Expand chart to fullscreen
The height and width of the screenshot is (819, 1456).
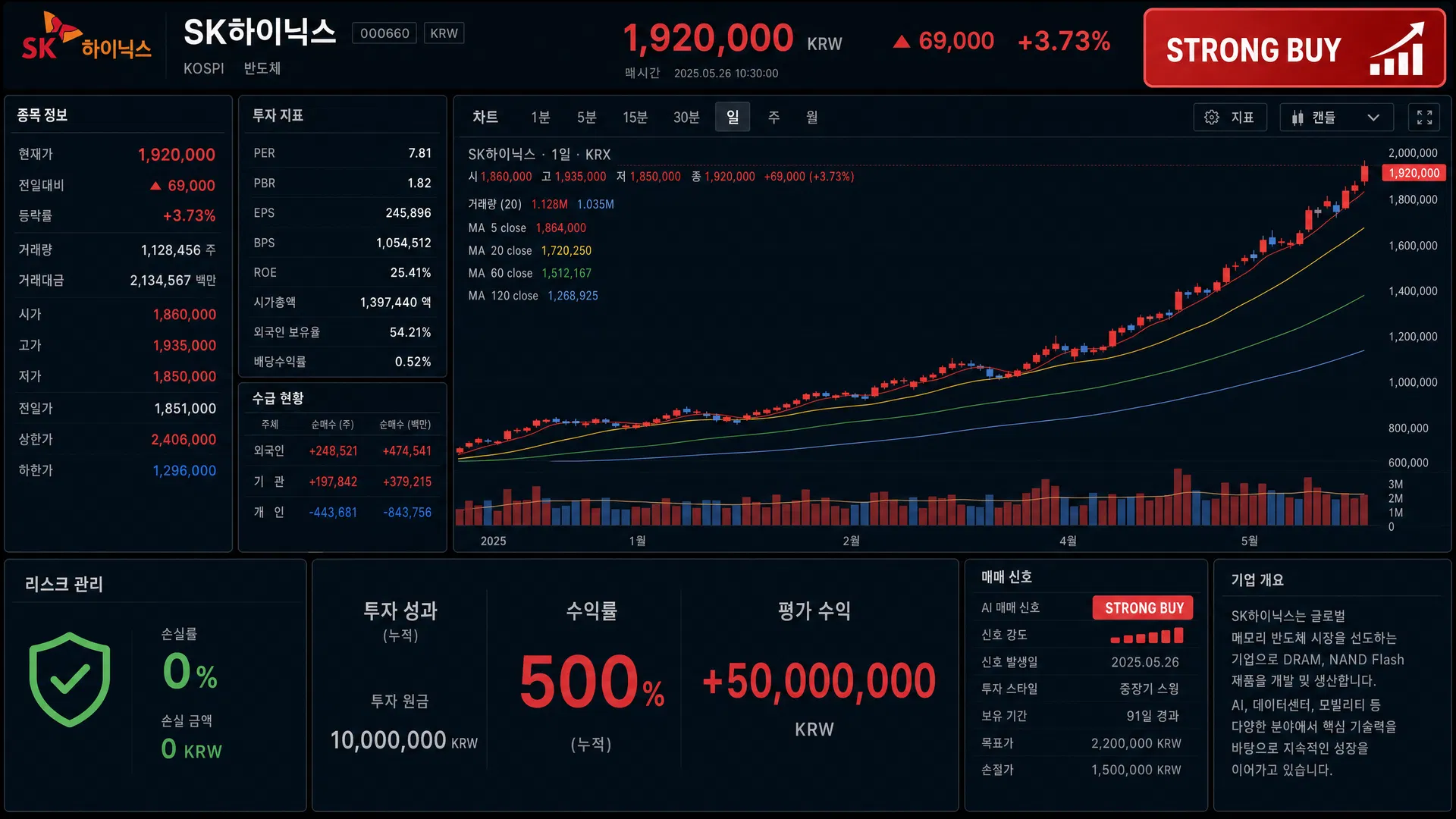1424,118
